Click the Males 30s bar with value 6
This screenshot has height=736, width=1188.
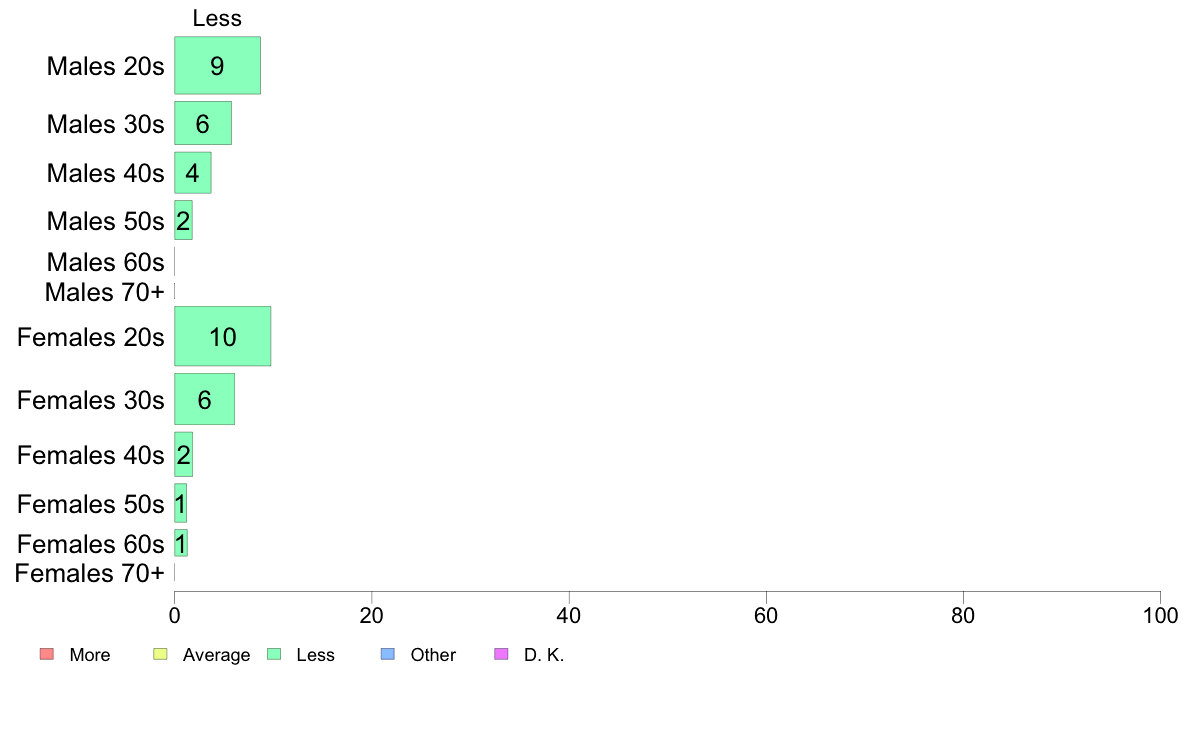(203, 123)
